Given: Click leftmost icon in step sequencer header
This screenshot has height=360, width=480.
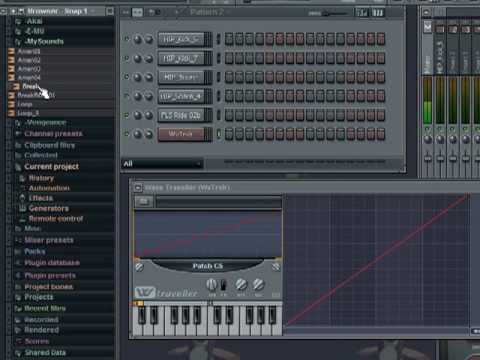Looking at the screenshot, I should click(x=126, y=12).
